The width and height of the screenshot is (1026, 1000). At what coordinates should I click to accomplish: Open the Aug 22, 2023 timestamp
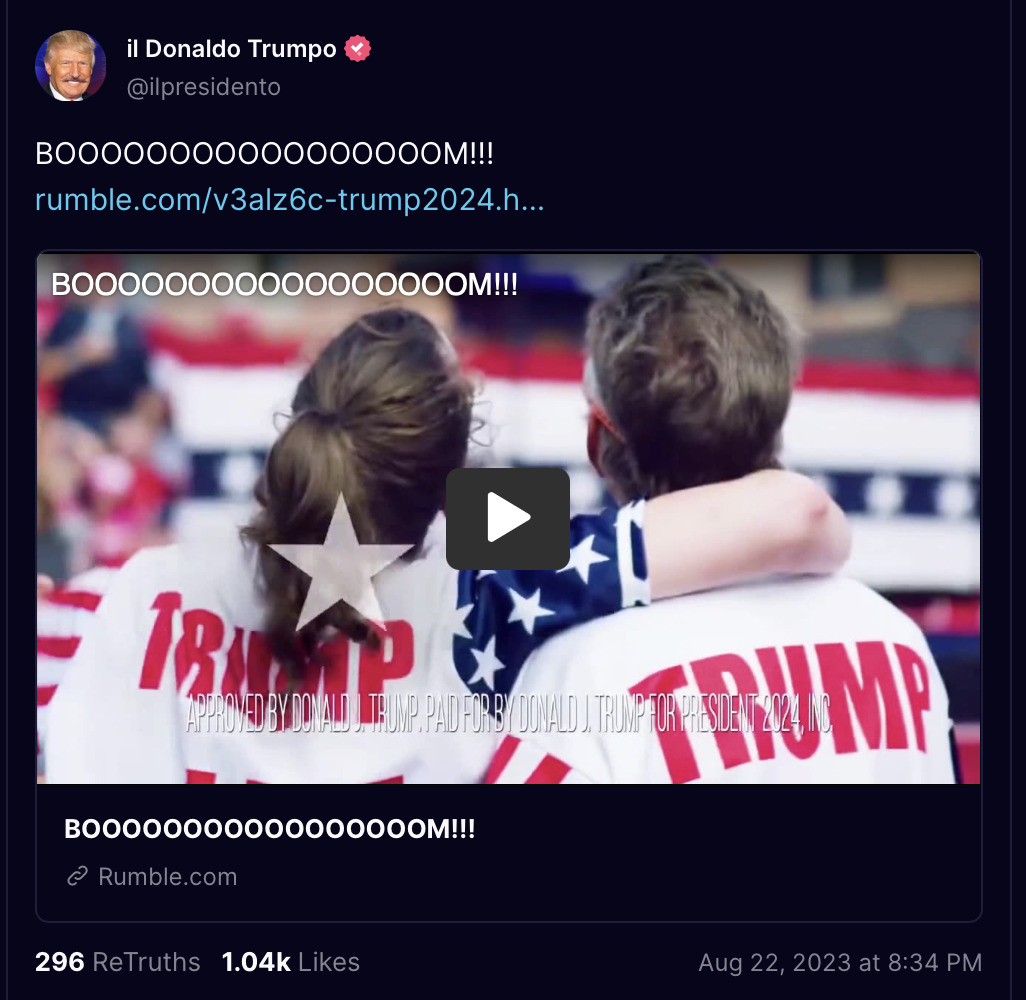[x=840, y=963]
